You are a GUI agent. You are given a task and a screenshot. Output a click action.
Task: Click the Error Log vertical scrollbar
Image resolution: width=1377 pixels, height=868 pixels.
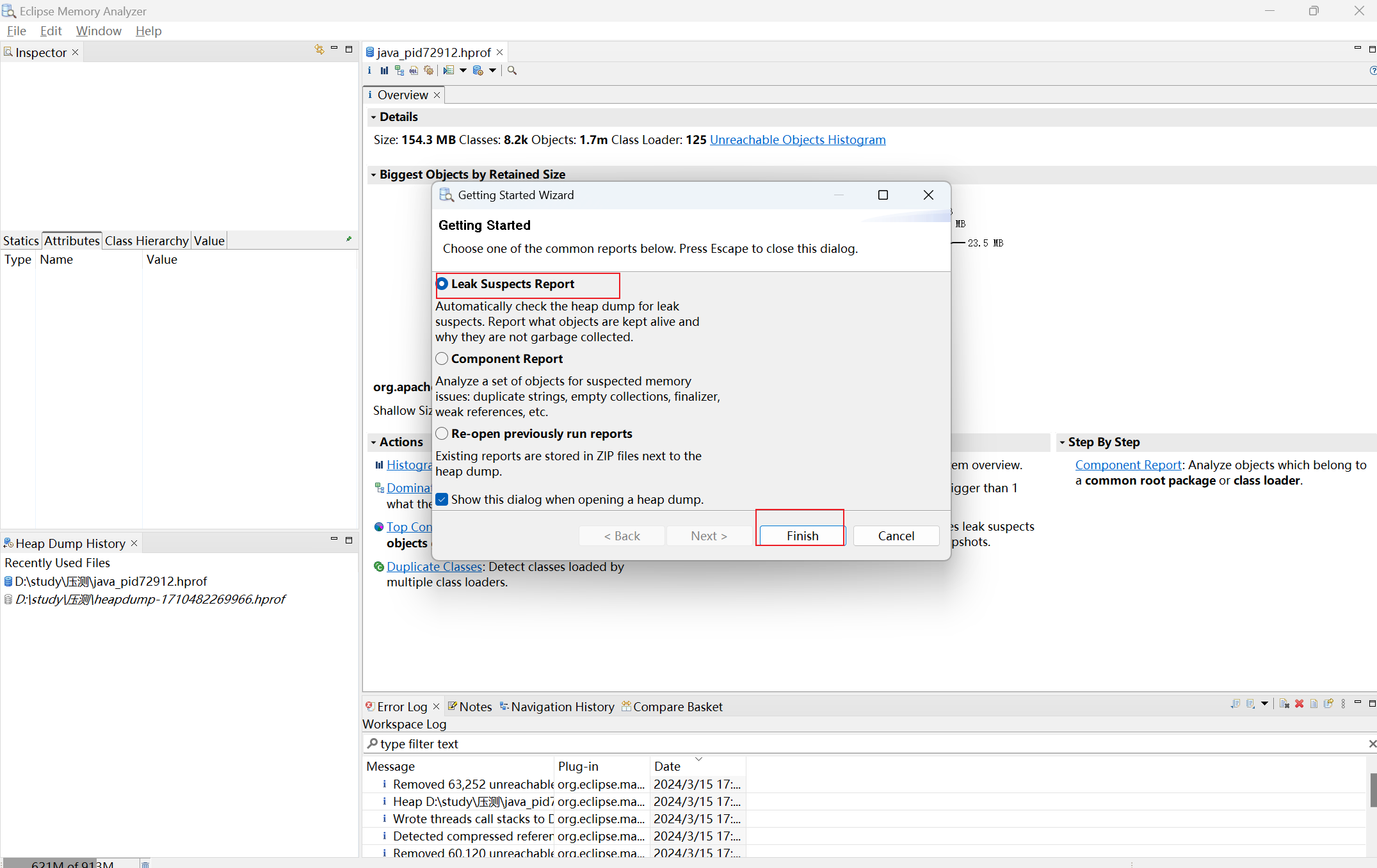pyautogui.click(x=1373, y=790)
